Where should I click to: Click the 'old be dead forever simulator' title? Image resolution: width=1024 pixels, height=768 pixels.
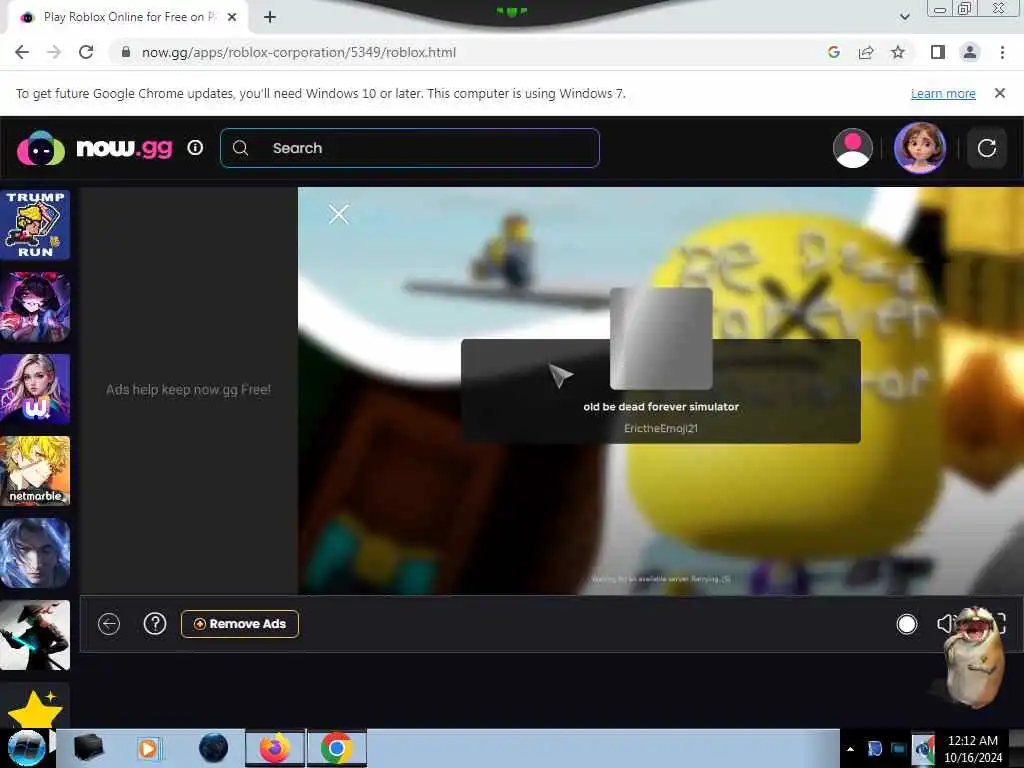[x=661, y=406]
